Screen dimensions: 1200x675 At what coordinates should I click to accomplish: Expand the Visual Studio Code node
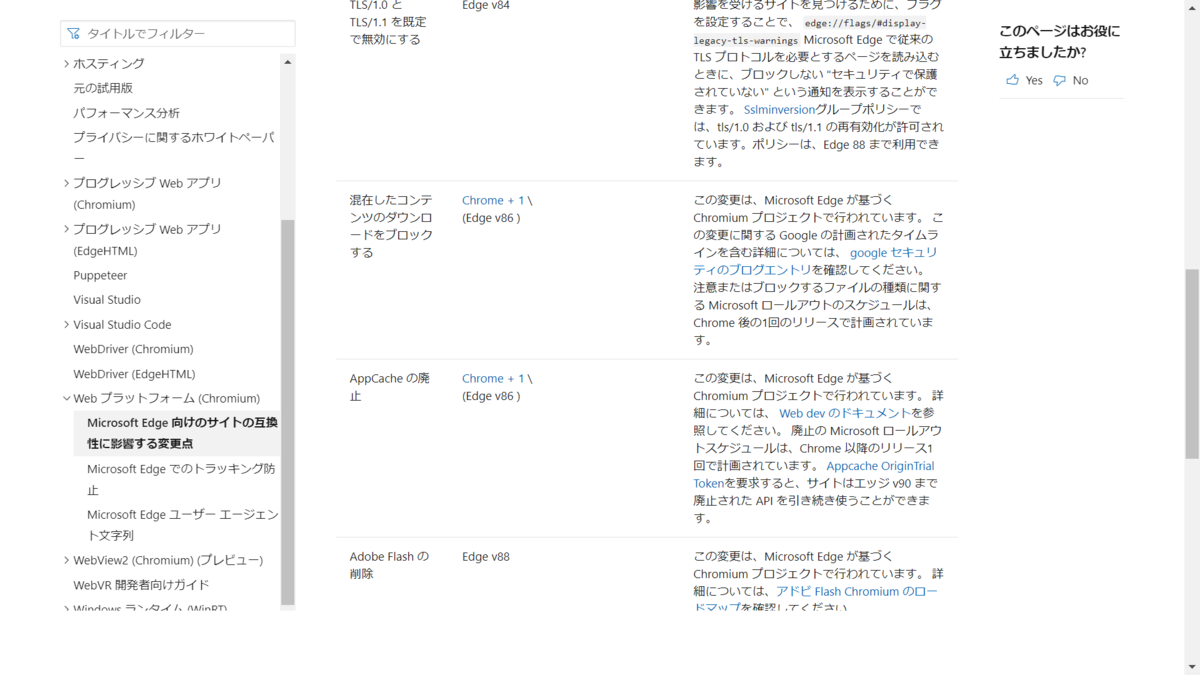pyautogui.click(x=67, y=324)
